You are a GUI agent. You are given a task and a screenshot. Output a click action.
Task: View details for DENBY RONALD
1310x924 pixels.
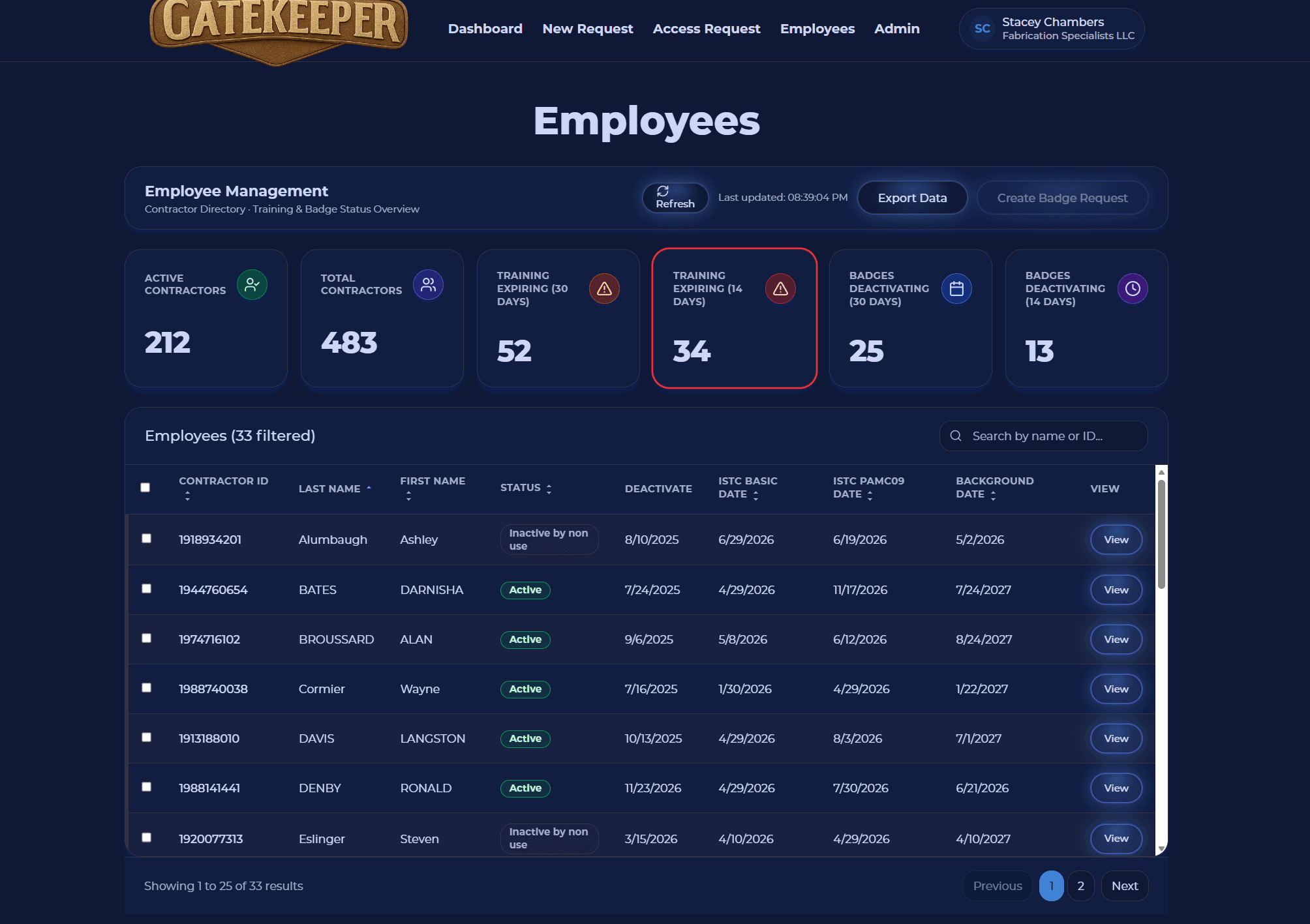1116,788
